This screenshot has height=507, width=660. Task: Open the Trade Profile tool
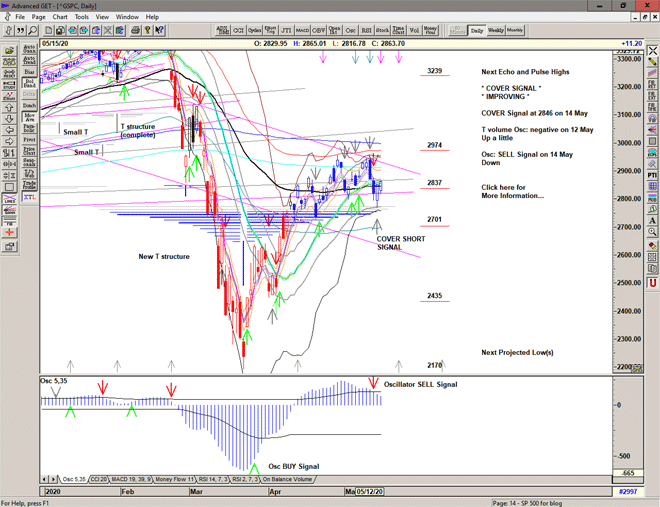click(x=29, y=184)
